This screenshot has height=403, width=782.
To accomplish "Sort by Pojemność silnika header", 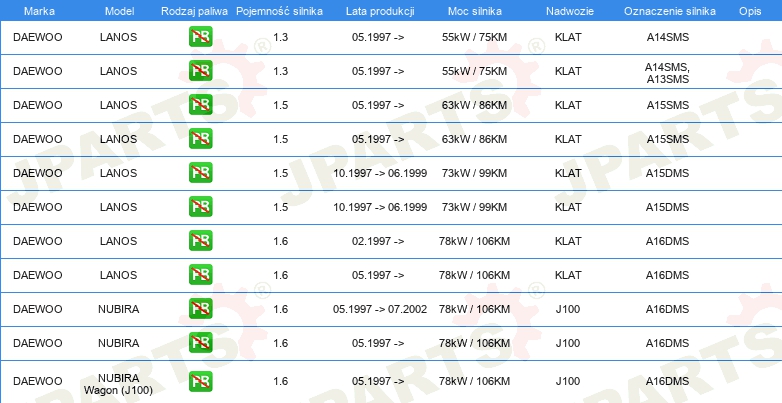I will pos(279,11).
